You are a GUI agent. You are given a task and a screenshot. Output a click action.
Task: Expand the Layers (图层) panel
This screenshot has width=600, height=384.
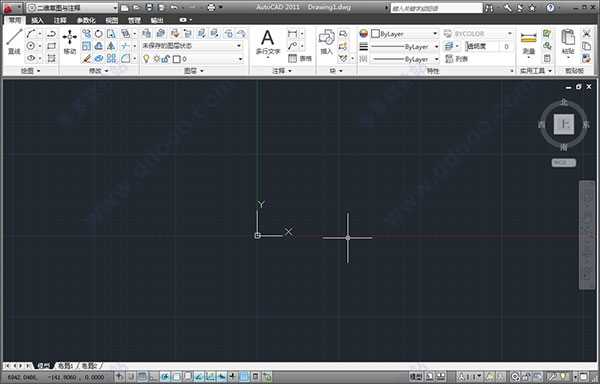pyautogui.click(x=194, y=71)
